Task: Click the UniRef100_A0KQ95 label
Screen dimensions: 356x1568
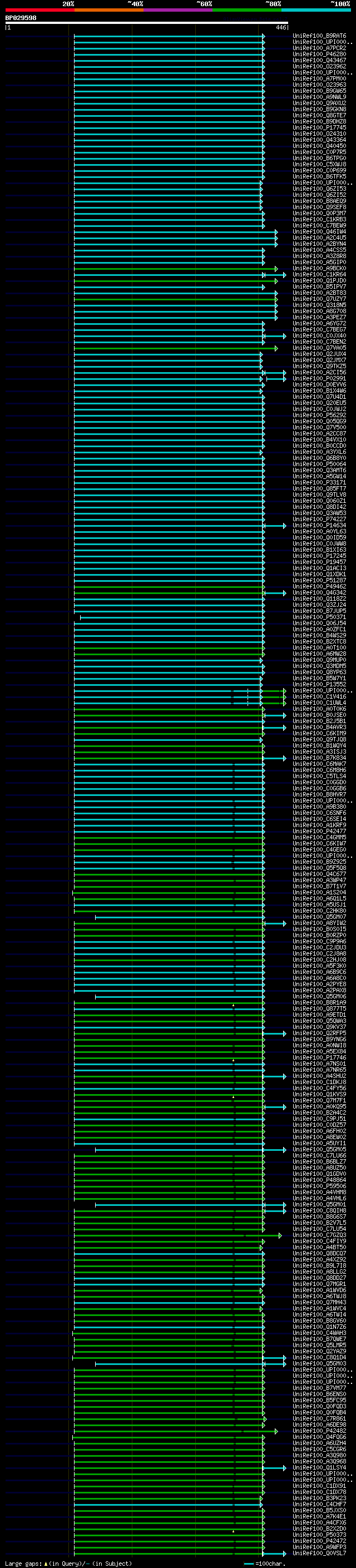Action: click(x=319, y=1107)
